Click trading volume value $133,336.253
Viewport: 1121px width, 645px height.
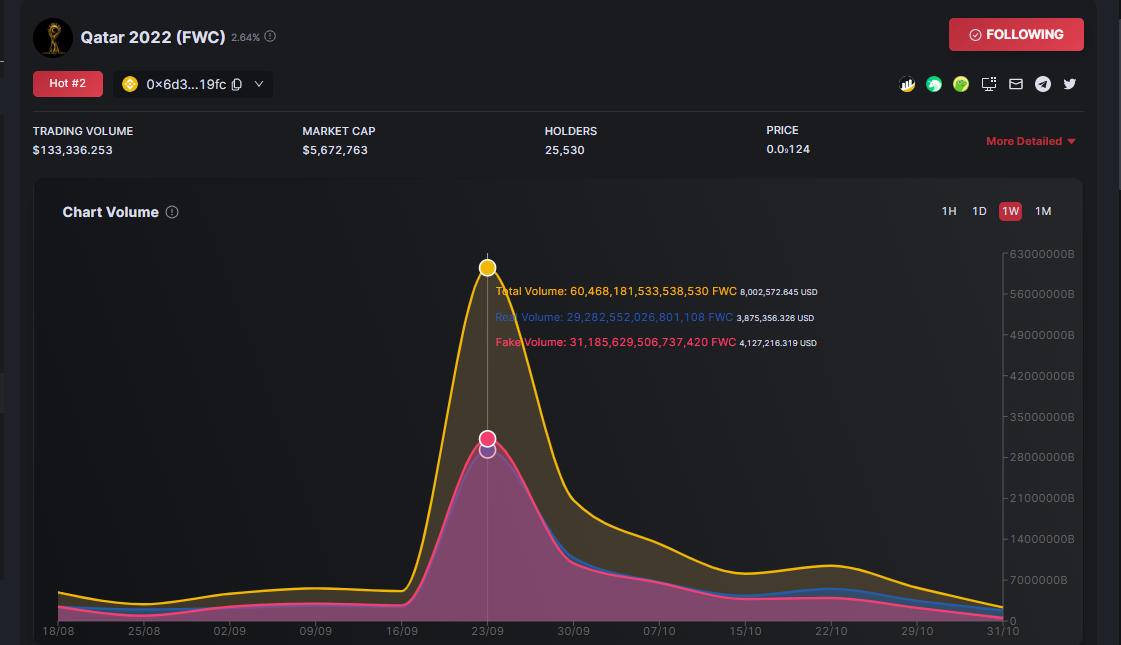coord(72,150)
